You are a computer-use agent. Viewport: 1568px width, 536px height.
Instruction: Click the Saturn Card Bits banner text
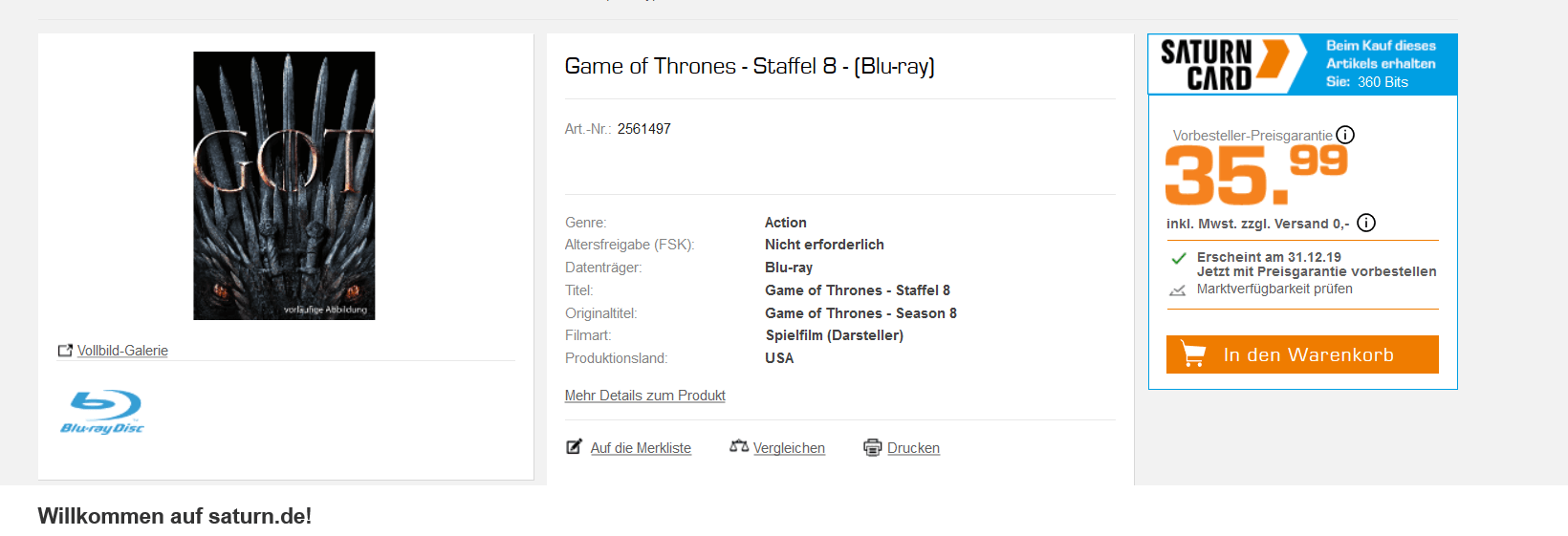(x=1381, y=64)
